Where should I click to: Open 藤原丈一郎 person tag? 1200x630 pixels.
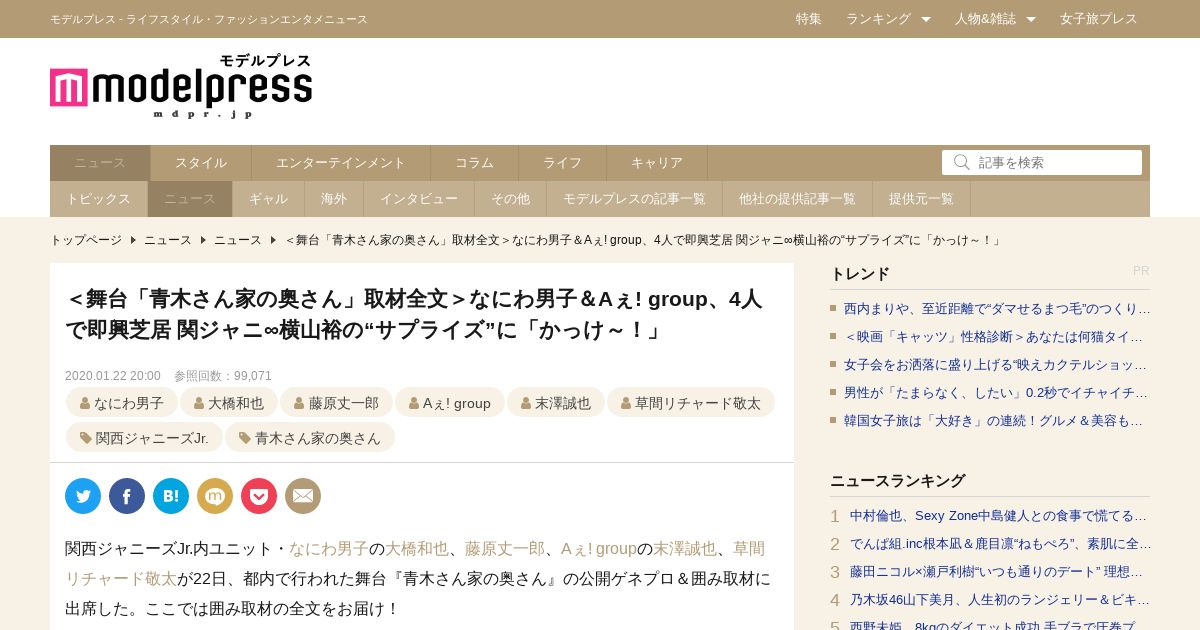pos(336,403)
